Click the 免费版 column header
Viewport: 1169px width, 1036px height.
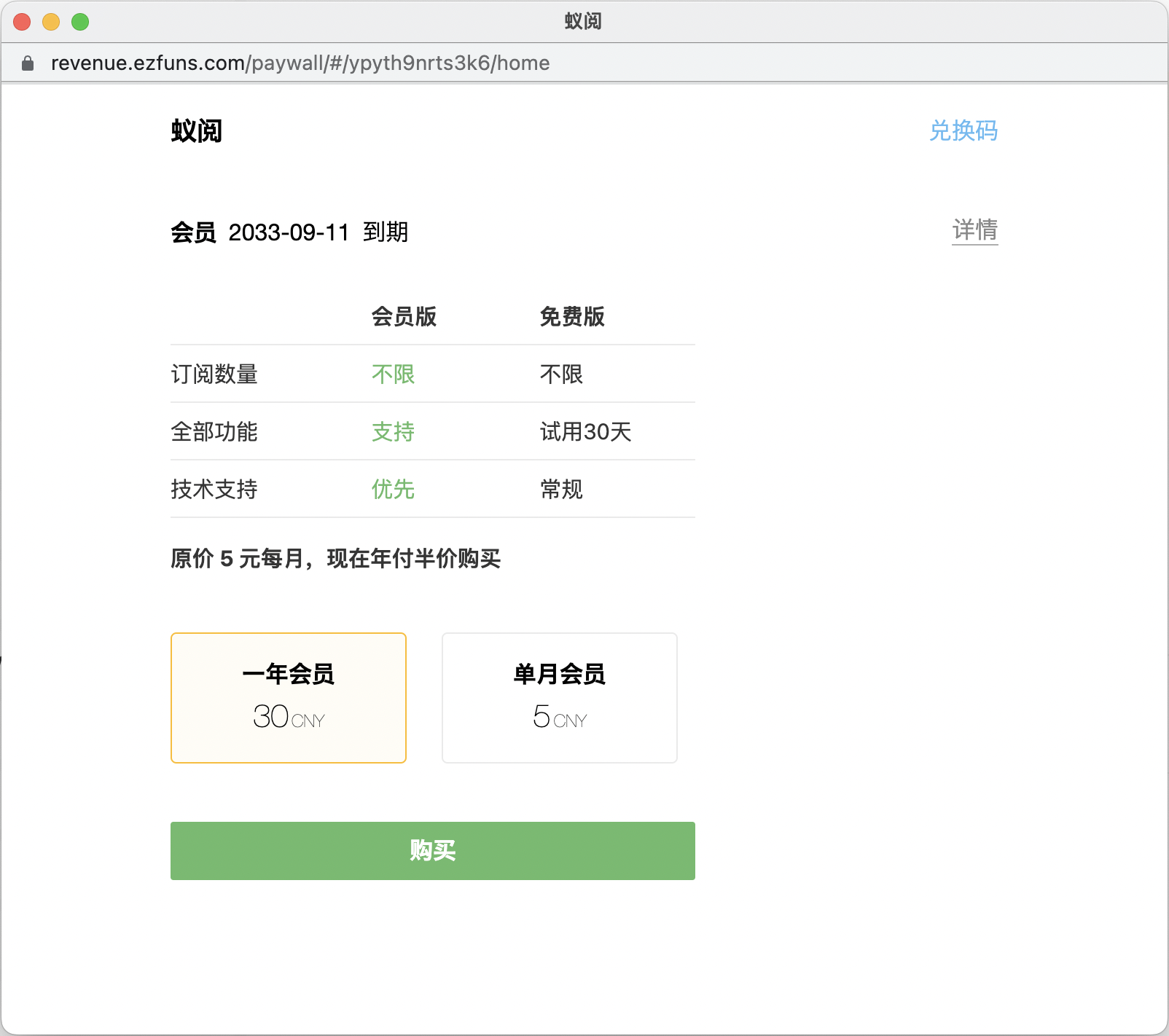571,316
